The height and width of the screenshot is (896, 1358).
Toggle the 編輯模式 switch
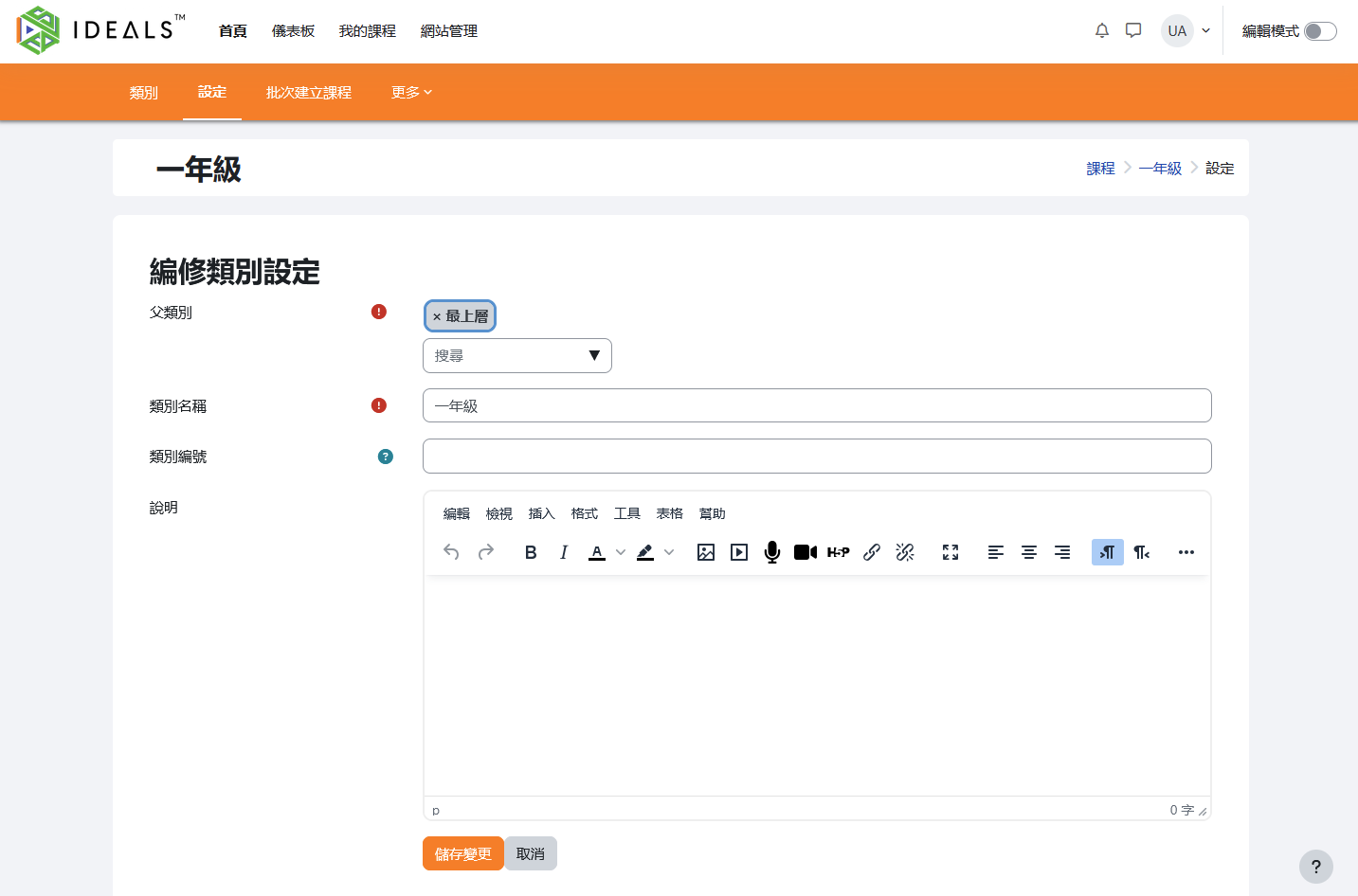[x=1319, y=31]
